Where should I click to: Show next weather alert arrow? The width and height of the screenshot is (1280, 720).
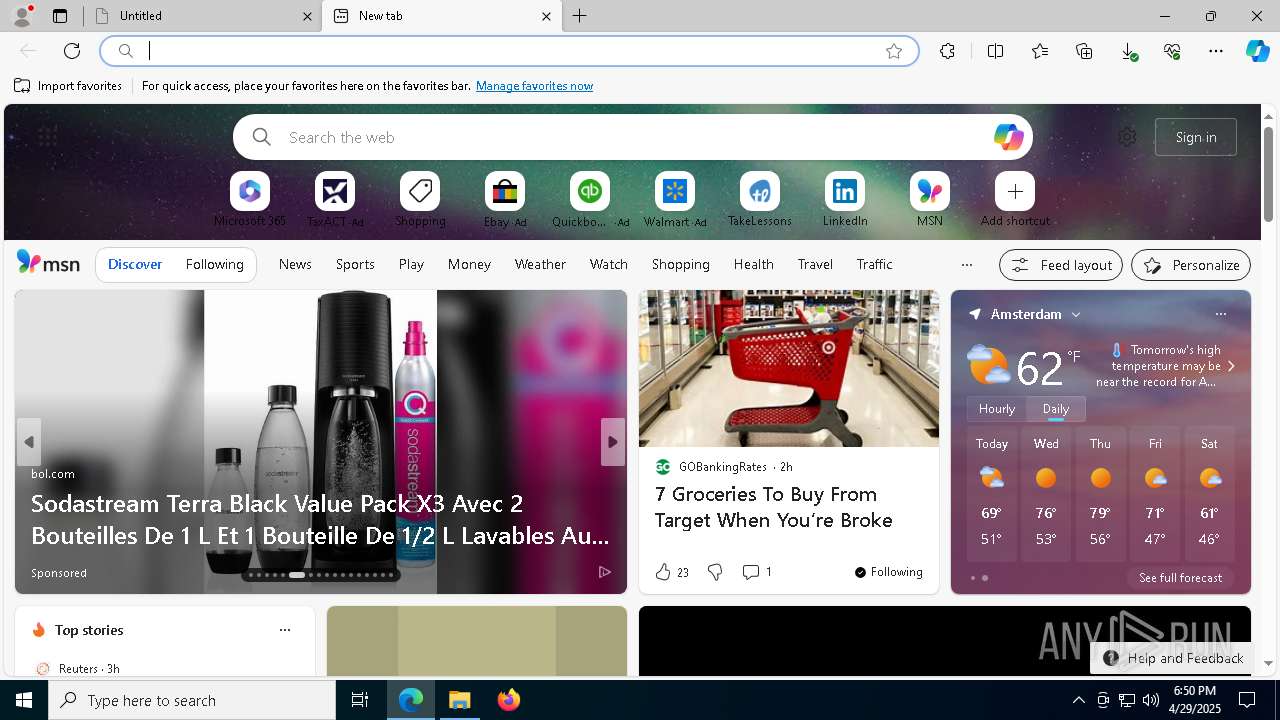coord(1231,366)
